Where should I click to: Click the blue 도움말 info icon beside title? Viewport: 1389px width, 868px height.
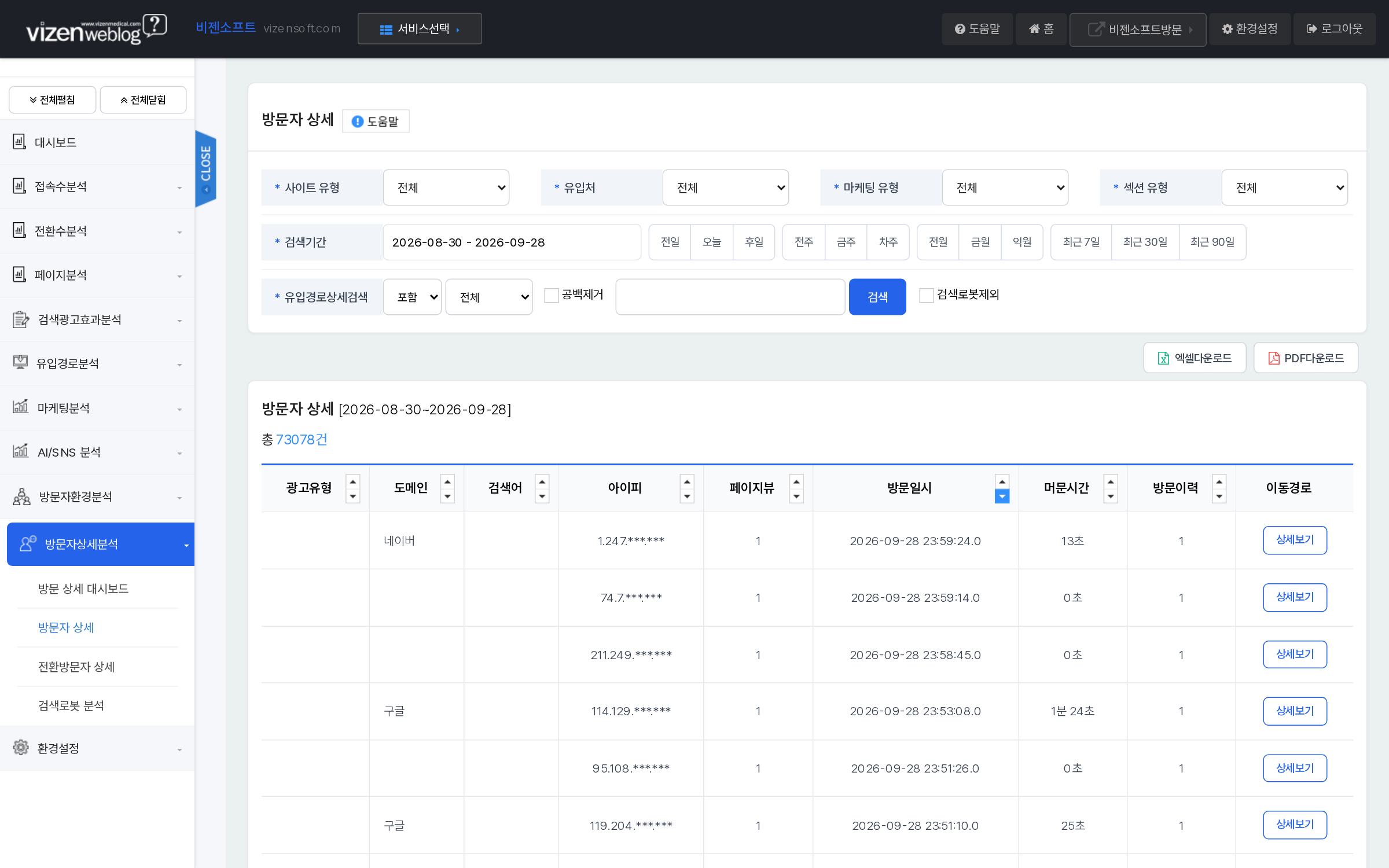358,122
